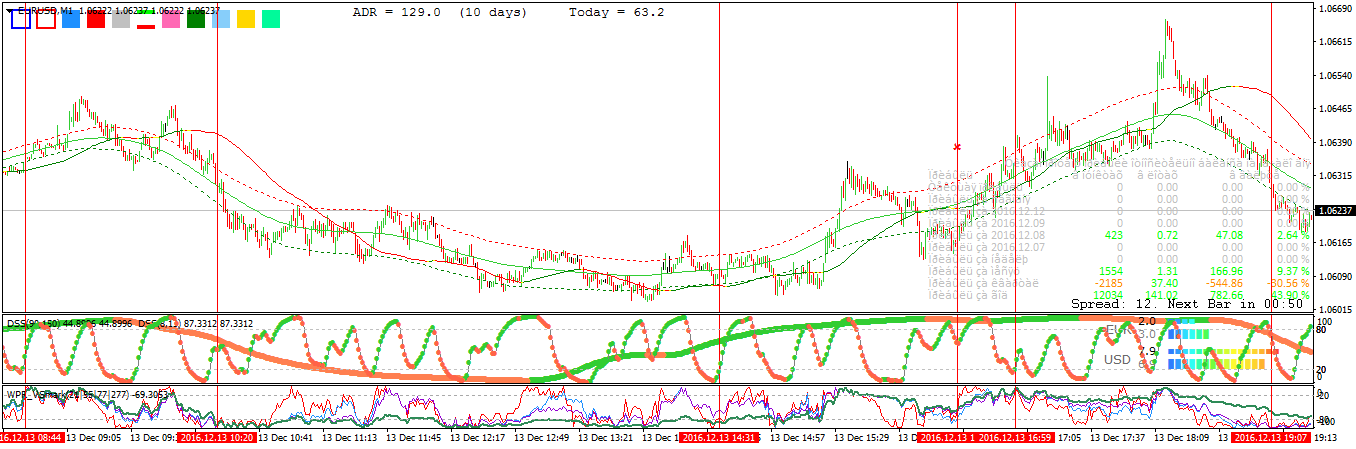The width and height of the screenshot is (1356, 449).
Task: Click the red 2016.12.13 08:44 time label
Action: click(31, 437)
